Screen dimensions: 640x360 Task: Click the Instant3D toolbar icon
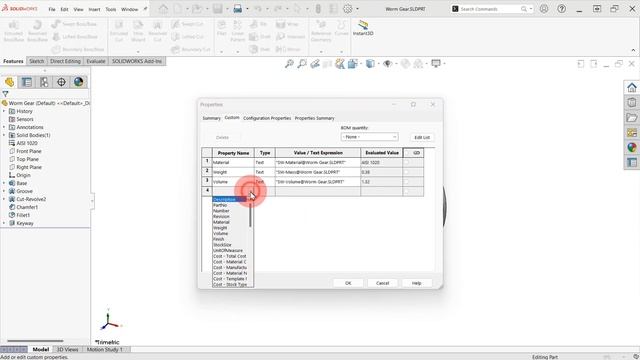pyautogui.click(x=363, y=28)
